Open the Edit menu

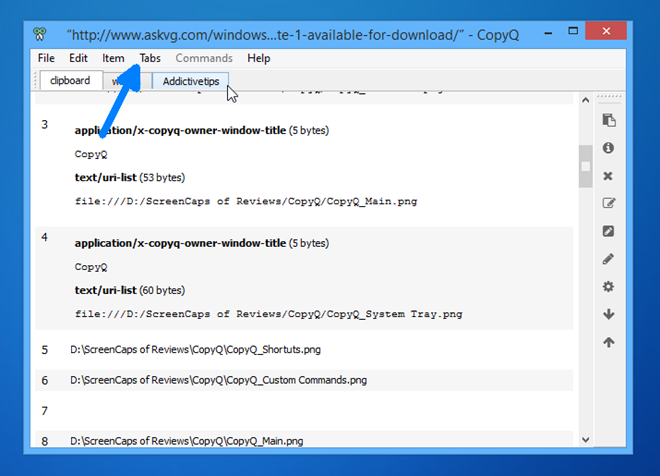(x=78, y=58)
